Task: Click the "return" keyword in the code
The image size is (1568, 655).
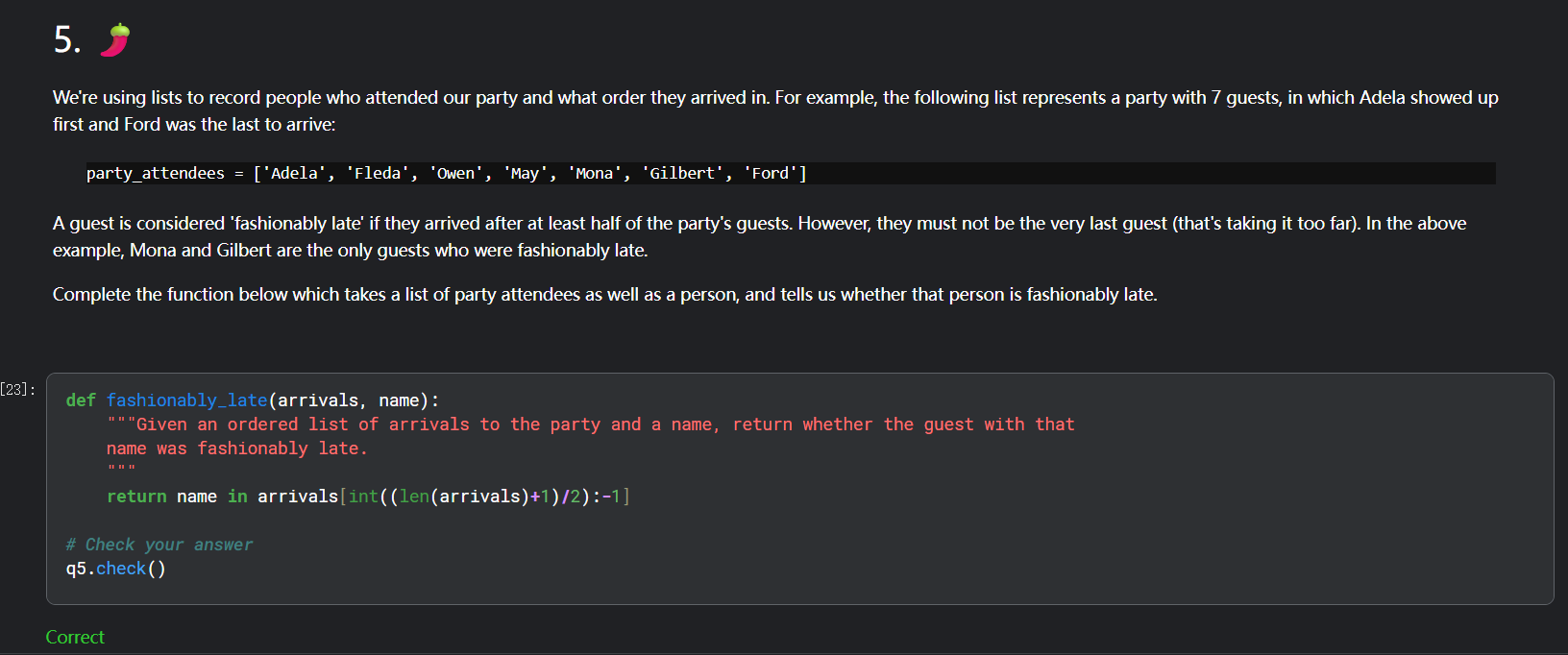Action: coord(136,497)
